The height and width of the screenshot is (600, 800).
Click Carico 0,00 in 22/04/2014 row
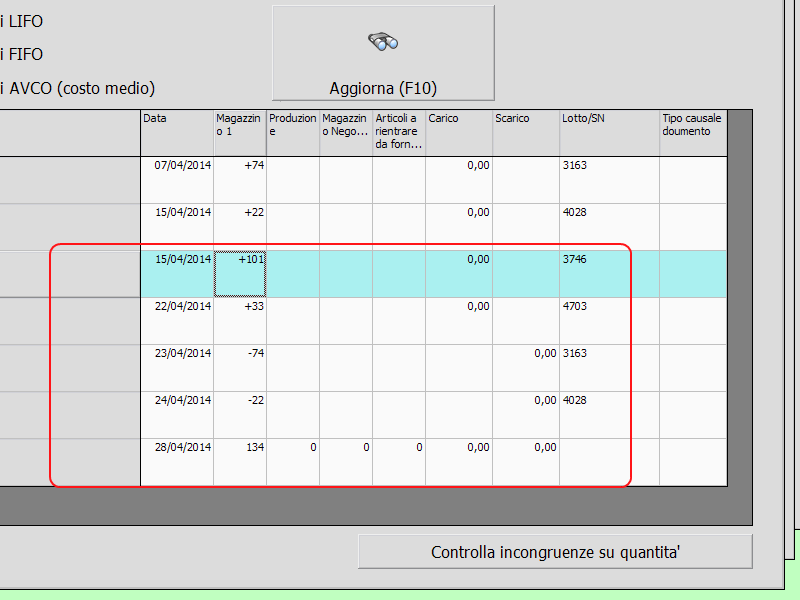point(459,321)
